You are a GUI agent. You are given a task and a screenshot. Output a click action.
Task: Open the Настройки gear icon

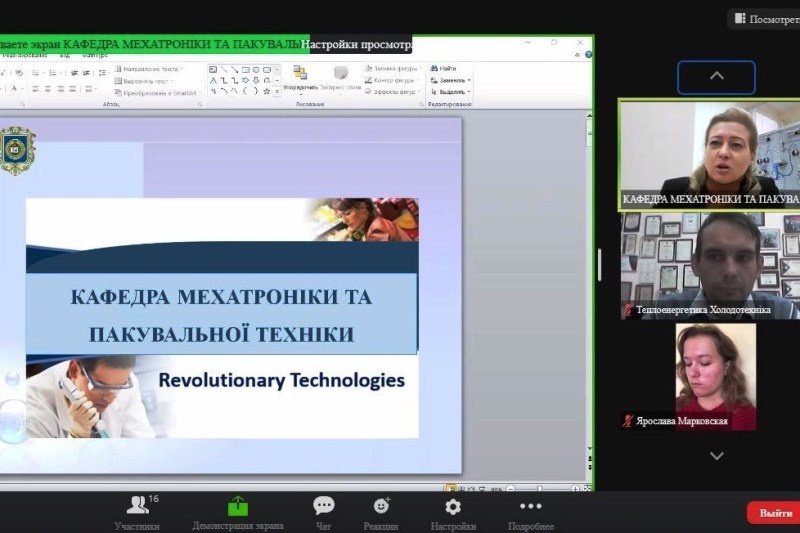(x=453, y=507)
